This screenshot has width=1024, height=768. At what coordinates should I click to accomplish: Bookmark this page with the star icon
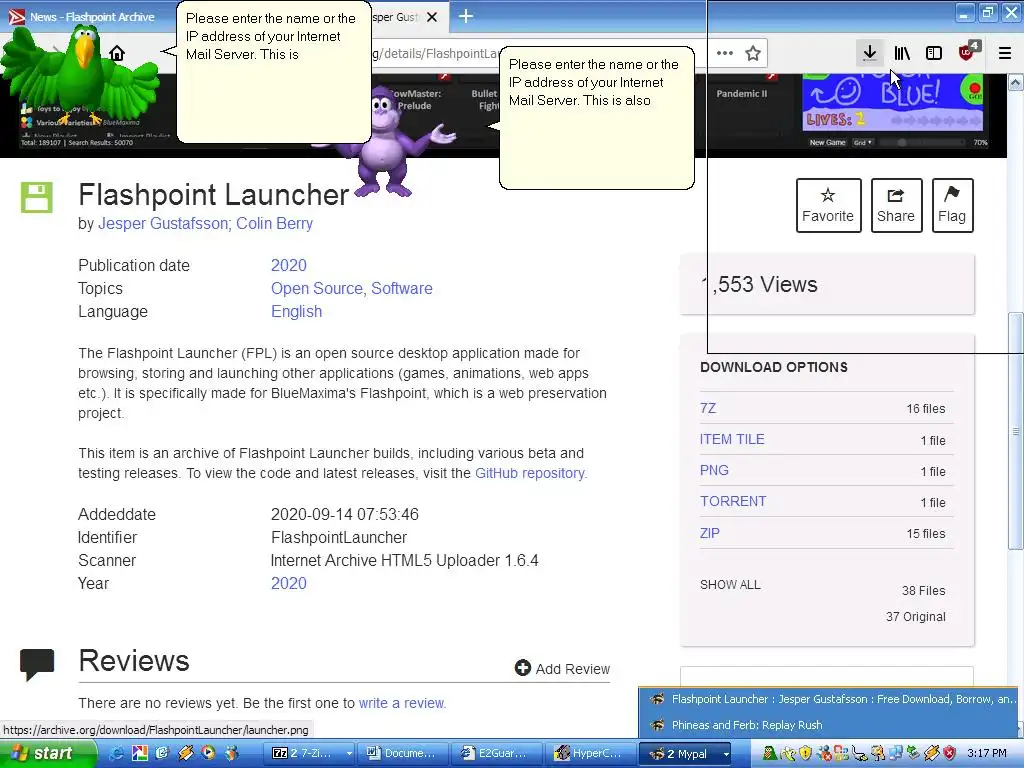[x=753, y=53]
